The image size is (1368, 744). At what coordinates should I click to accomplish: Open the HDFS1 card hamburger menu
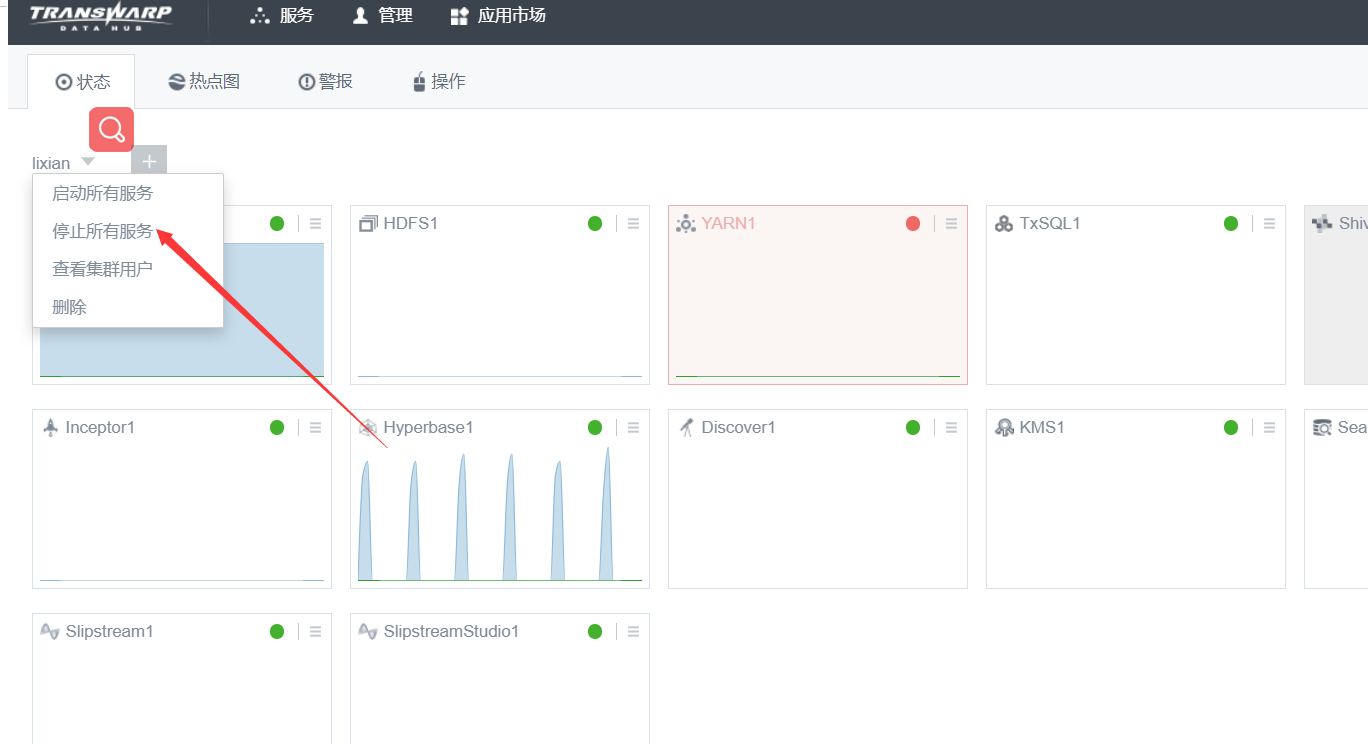click(633, 224)
